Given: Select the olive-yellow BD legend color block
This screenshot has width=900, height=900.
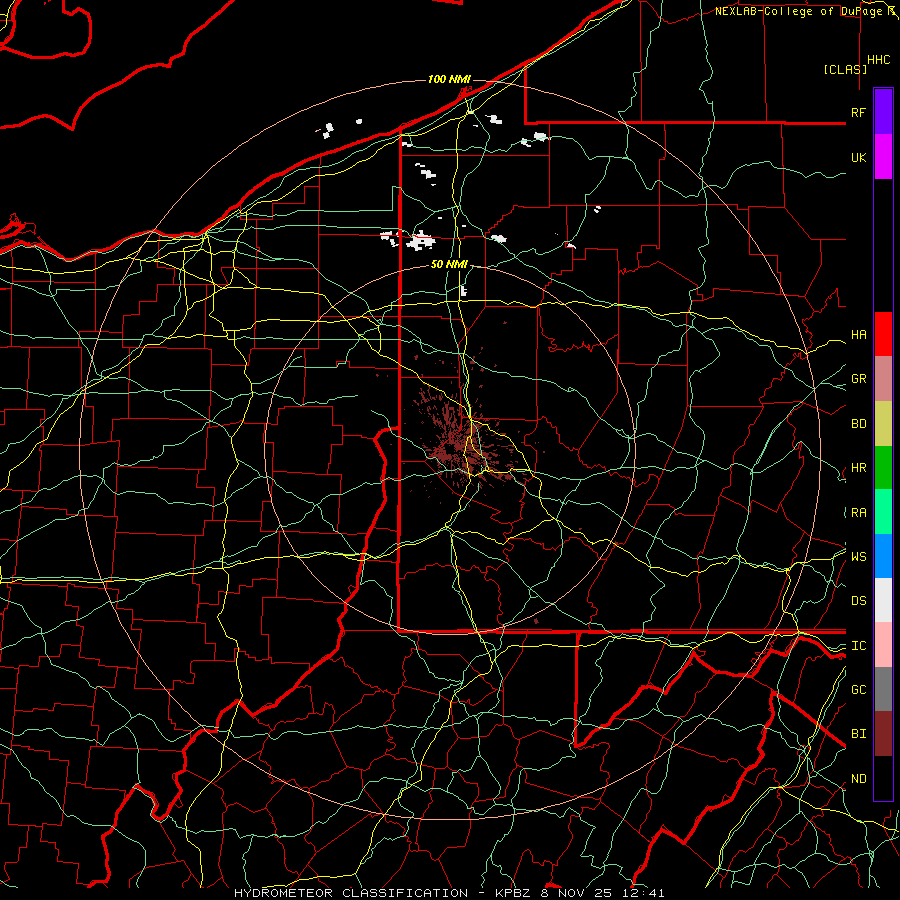Looking at the screenshot, I should click(x=883, y=424).
